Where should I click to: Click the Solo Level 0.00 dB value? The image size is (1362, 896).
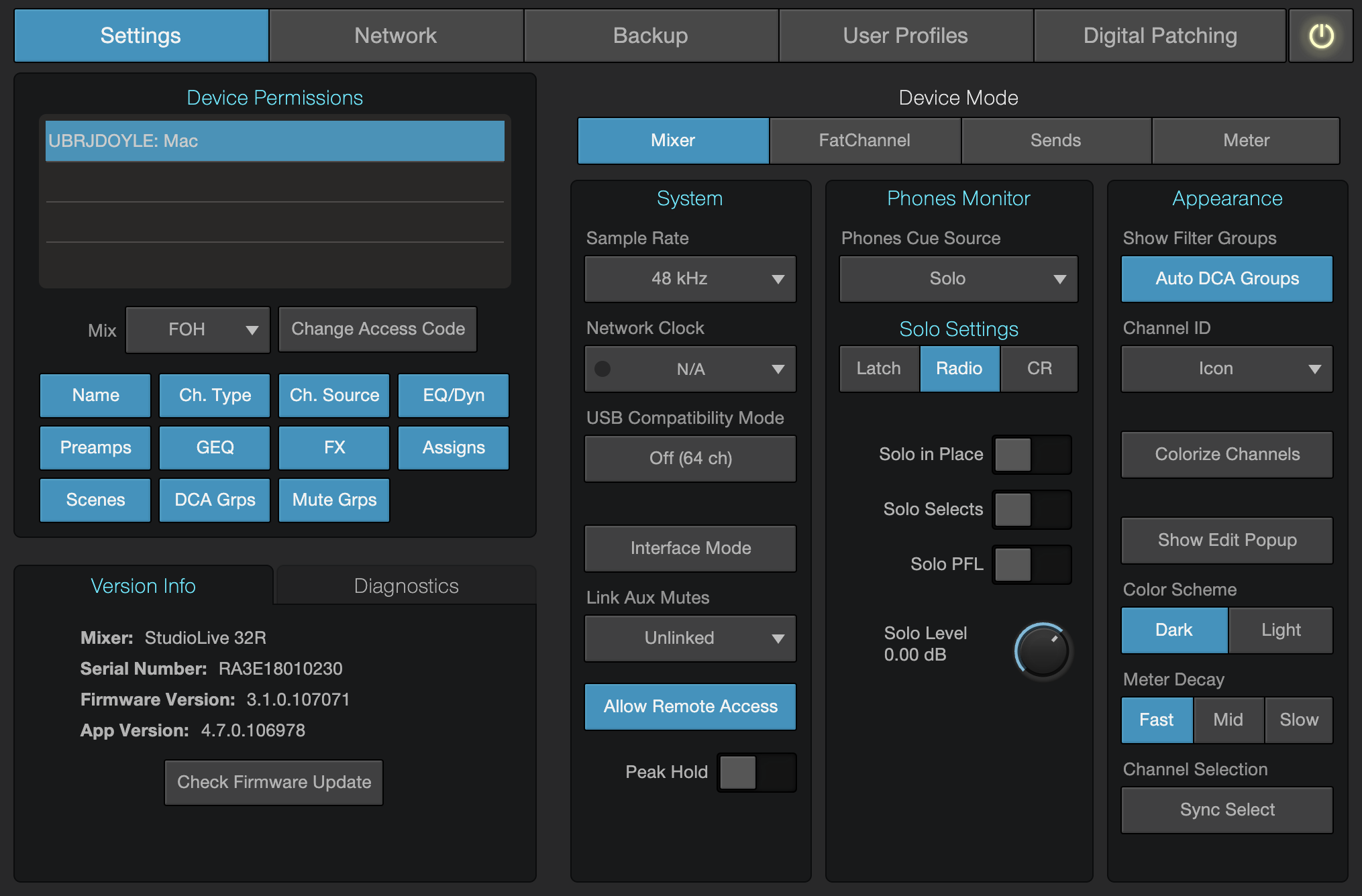pyautogui.click(x=915, y=655)
